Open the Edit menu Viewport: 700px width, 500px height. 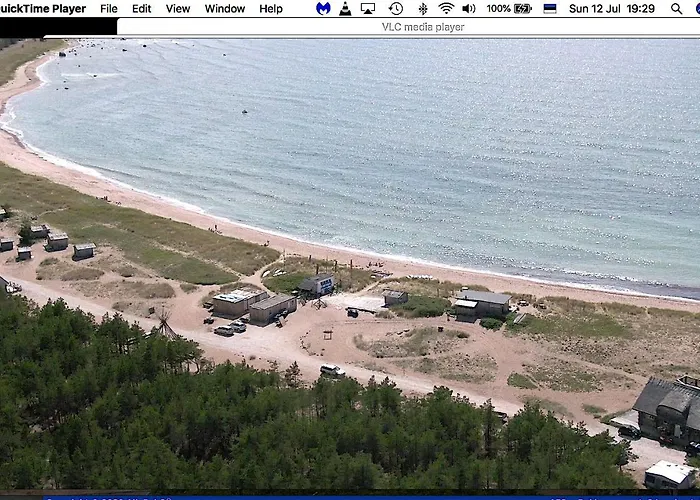[x=142, y=9]
